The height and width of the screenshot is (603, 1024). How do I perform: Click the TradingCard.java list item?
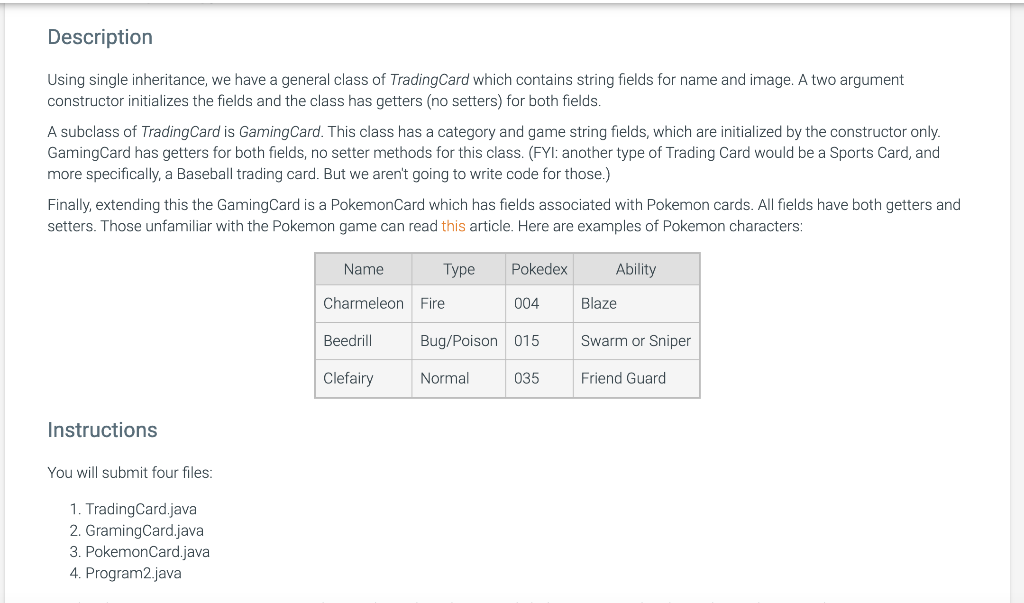(141, 509)
